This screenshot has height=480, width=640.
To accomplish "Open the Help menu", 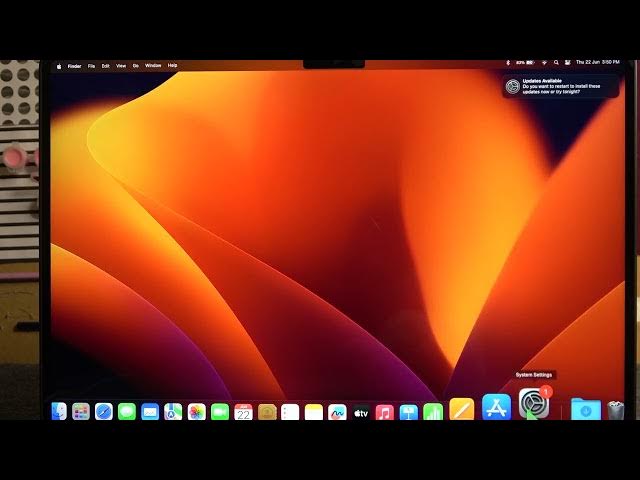I will click(x=173, y=65).
